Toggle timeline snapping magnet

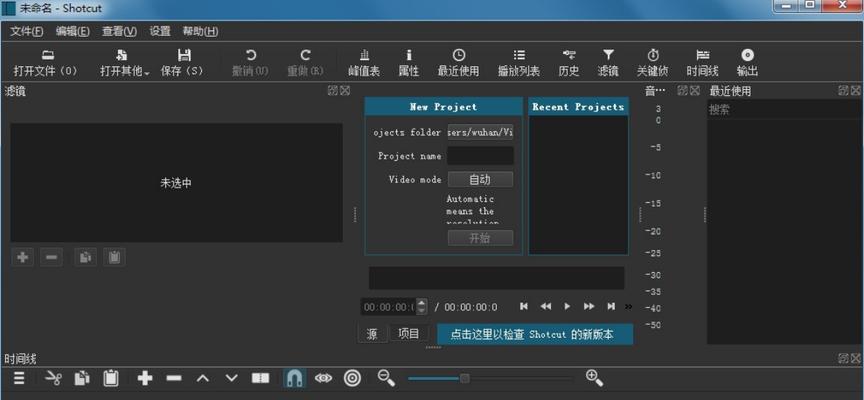[x=295, y=378]
